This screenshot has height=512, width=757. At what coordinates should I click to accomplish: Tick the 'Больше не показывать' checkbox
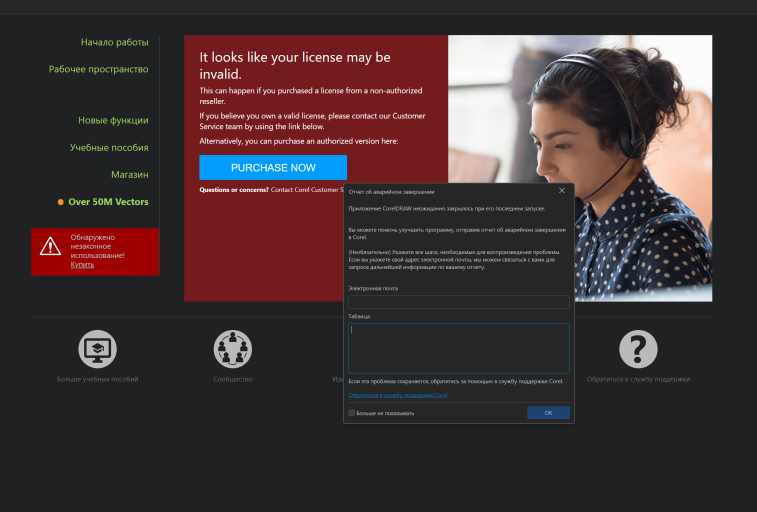pos(351,413)
